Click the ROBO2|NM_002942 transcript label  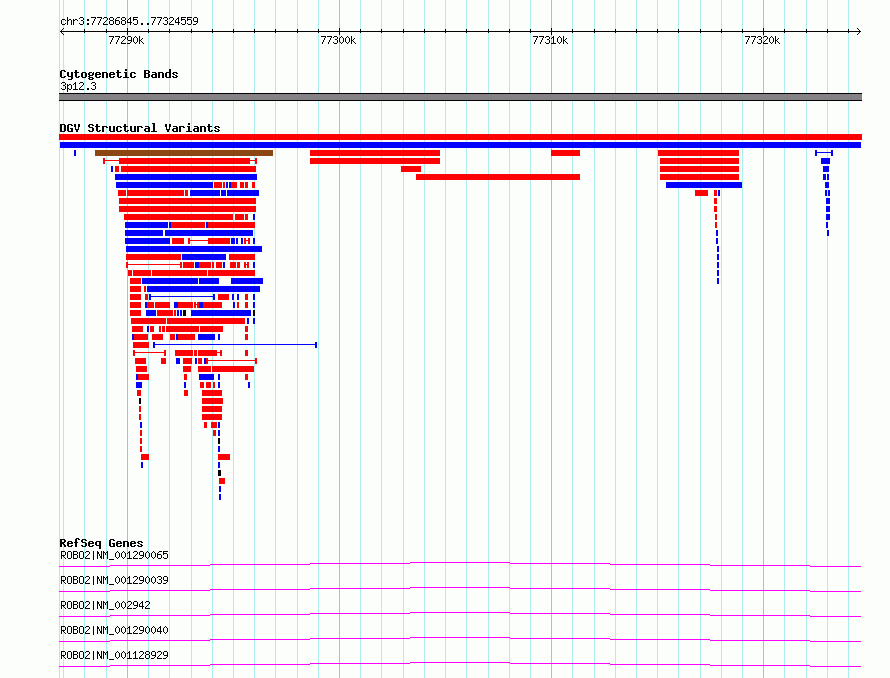pos(105,605)
